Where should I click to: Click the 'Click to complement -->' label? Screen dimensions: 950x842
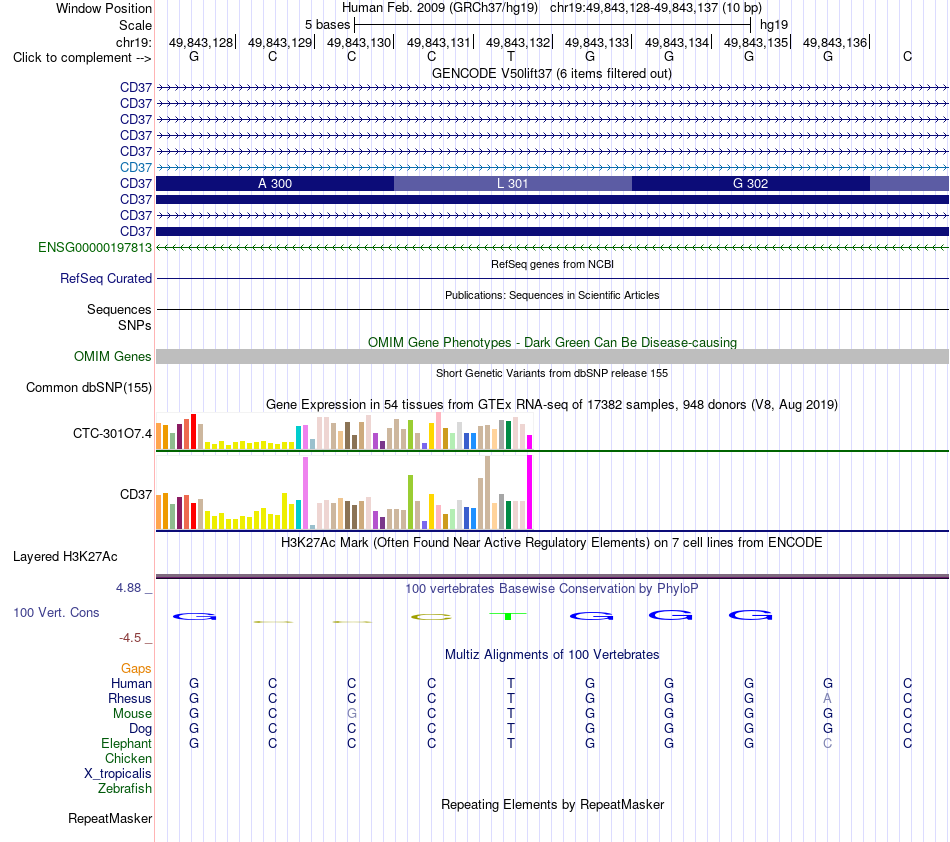[x=82, y=58]
